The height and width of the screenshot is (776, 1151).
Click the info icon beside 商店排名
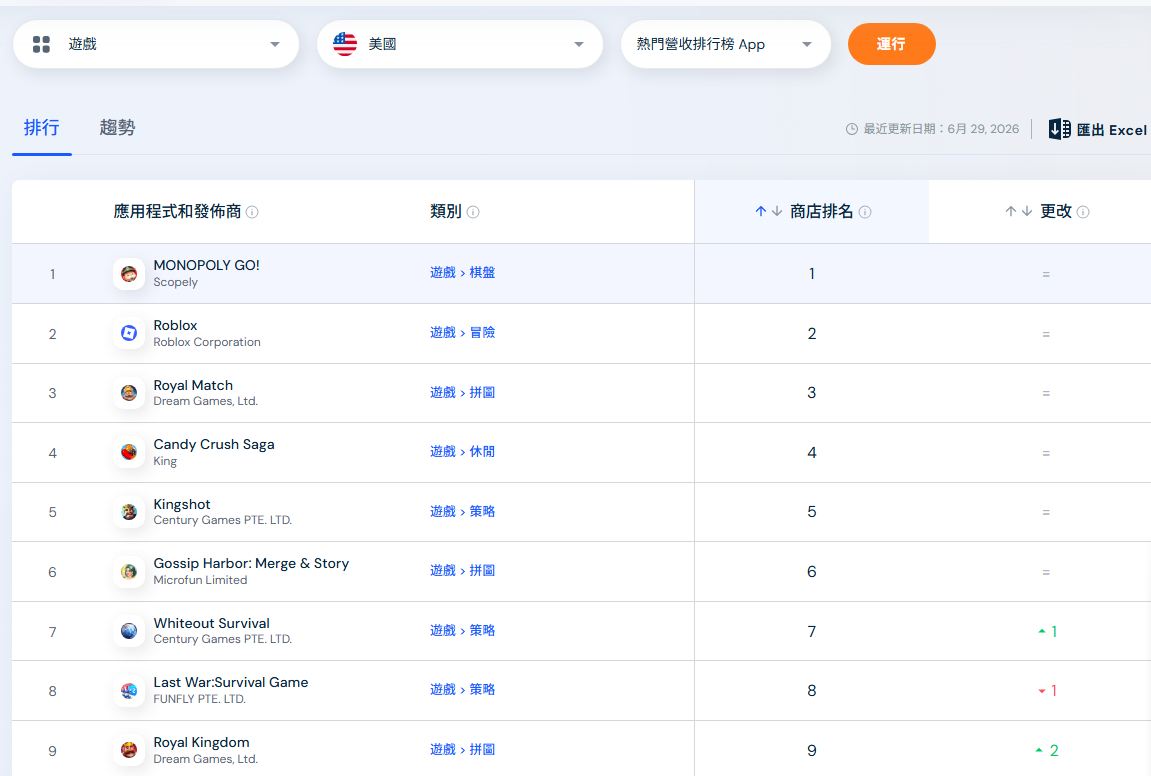[865, 212]
